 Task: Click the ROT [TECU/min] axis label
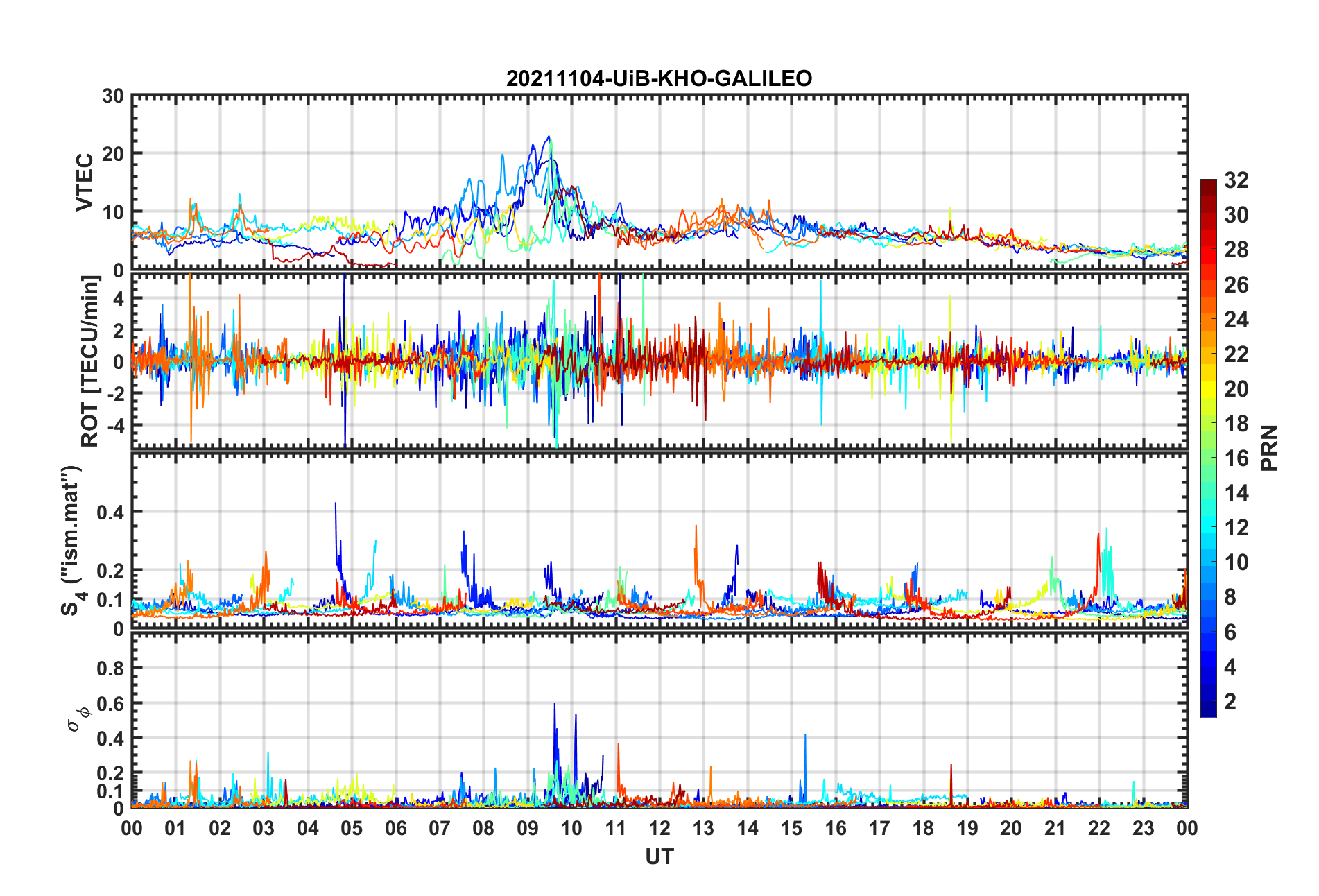90,361
